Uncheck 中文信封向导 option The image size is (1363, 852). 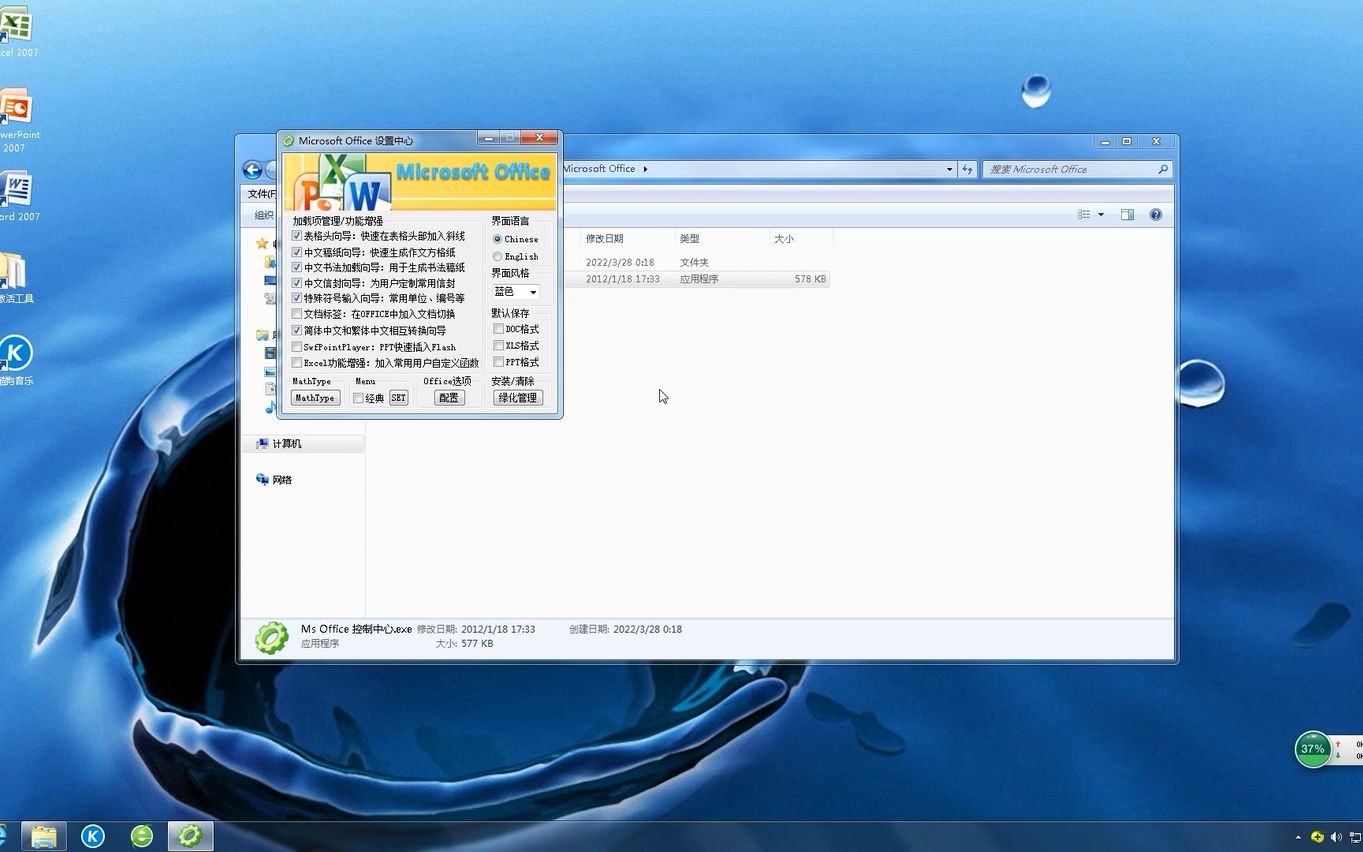click(297, 283)
